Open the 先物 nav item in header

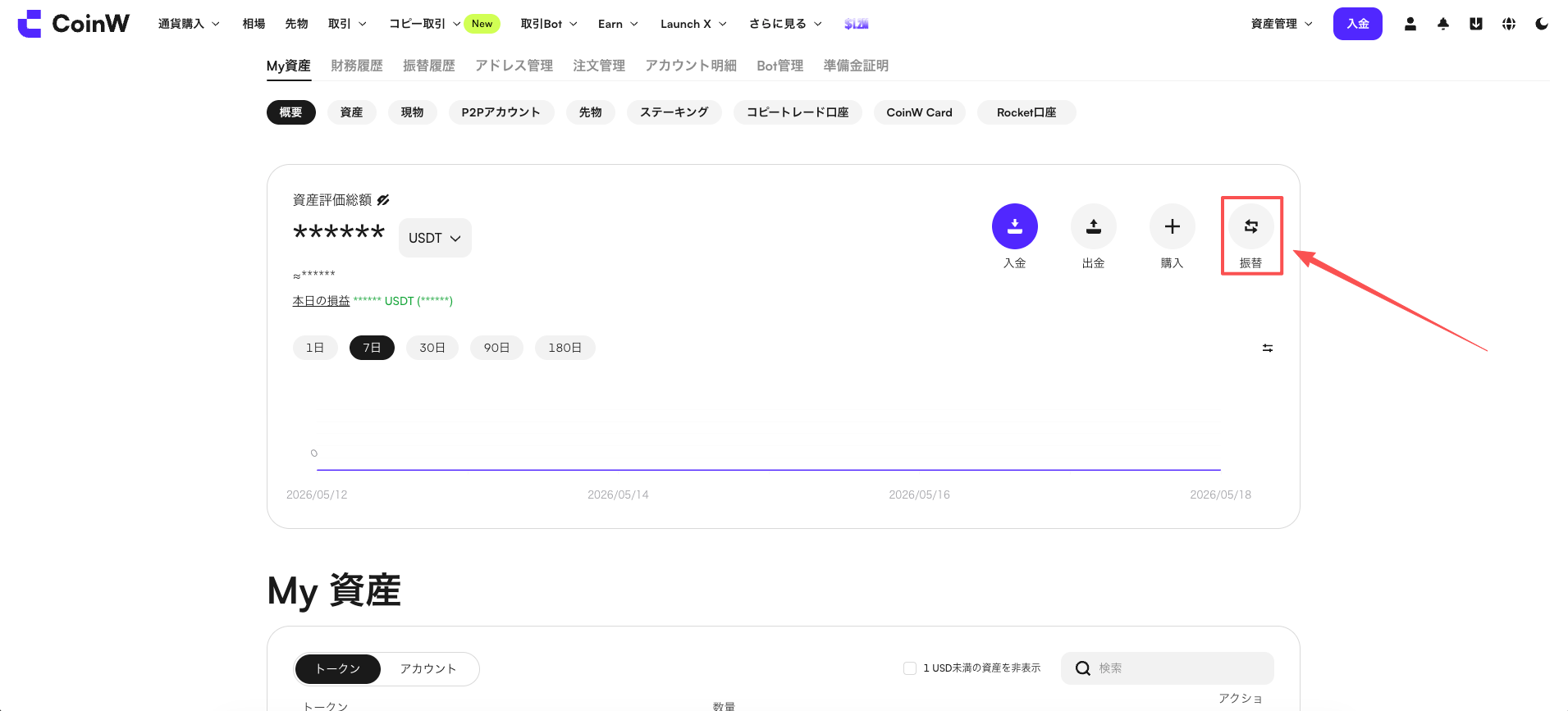[x=296, y=24]
